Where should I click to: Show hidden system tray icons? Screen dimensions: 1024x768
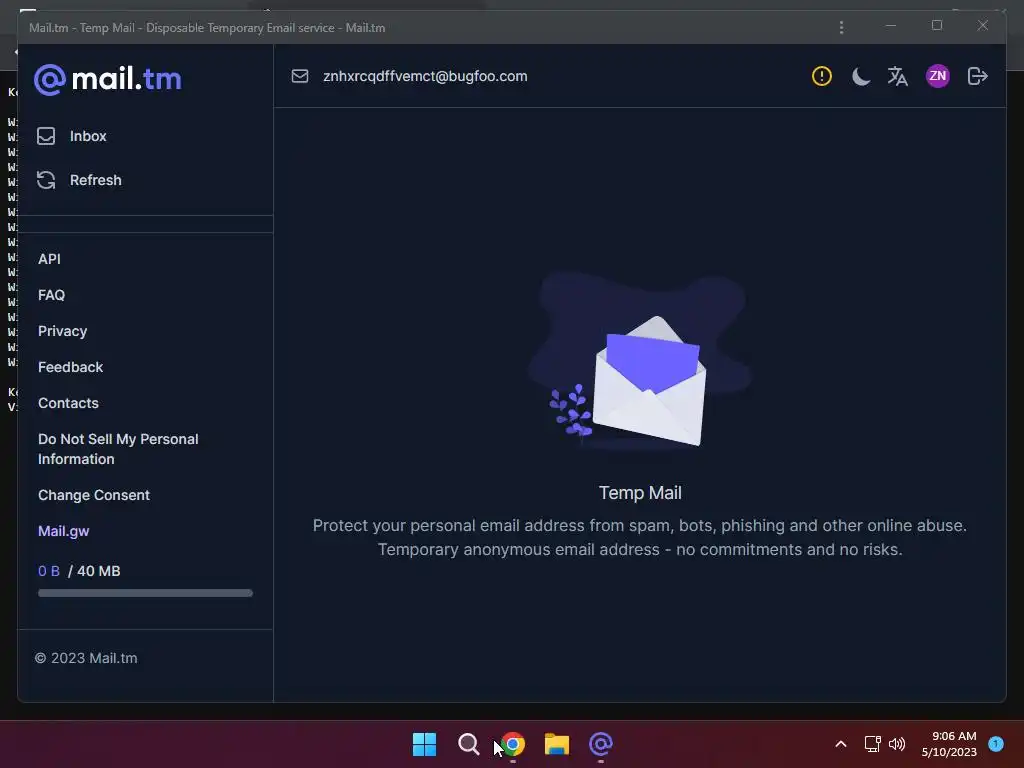coord(841,744)
